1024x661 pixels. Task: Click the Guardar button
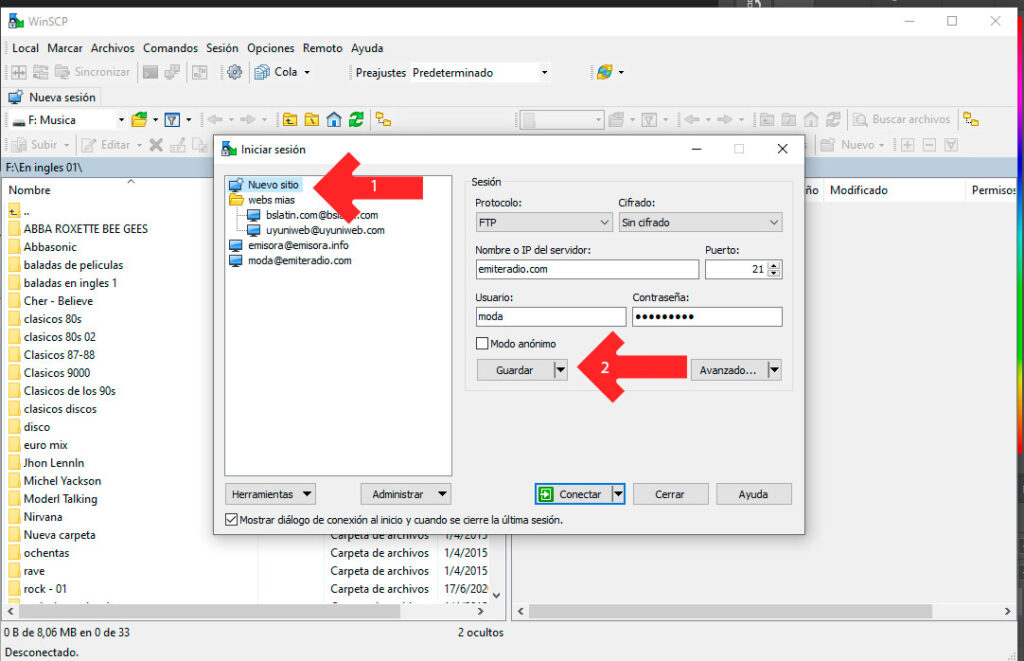click(x=515, y=370)
